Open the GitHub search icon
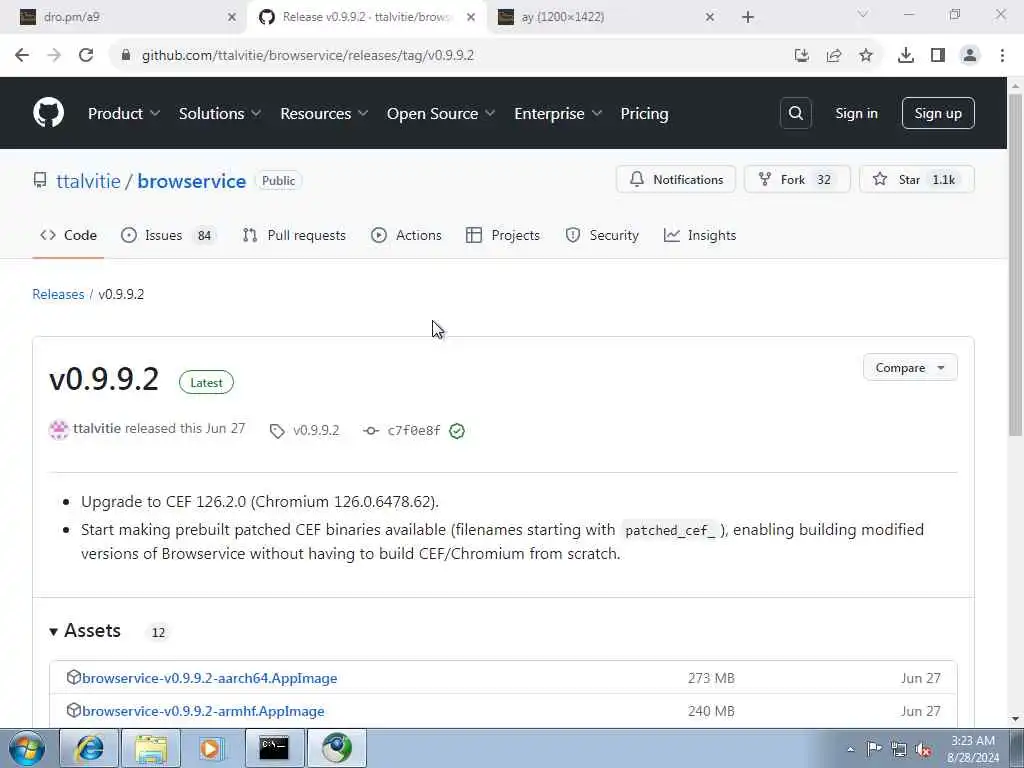The width and height of the screenshot is (1024, 768). pyautogui.click(x=795, y=113)
